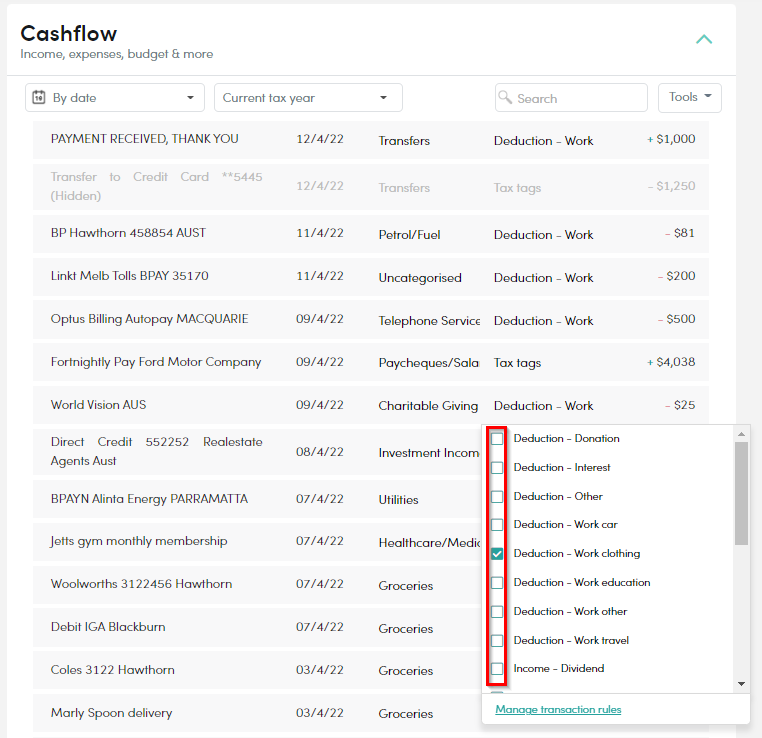Screen dimensions: 762x738
Task: Change Uncategorised category on Linkt row
Action: pos(420,277)
